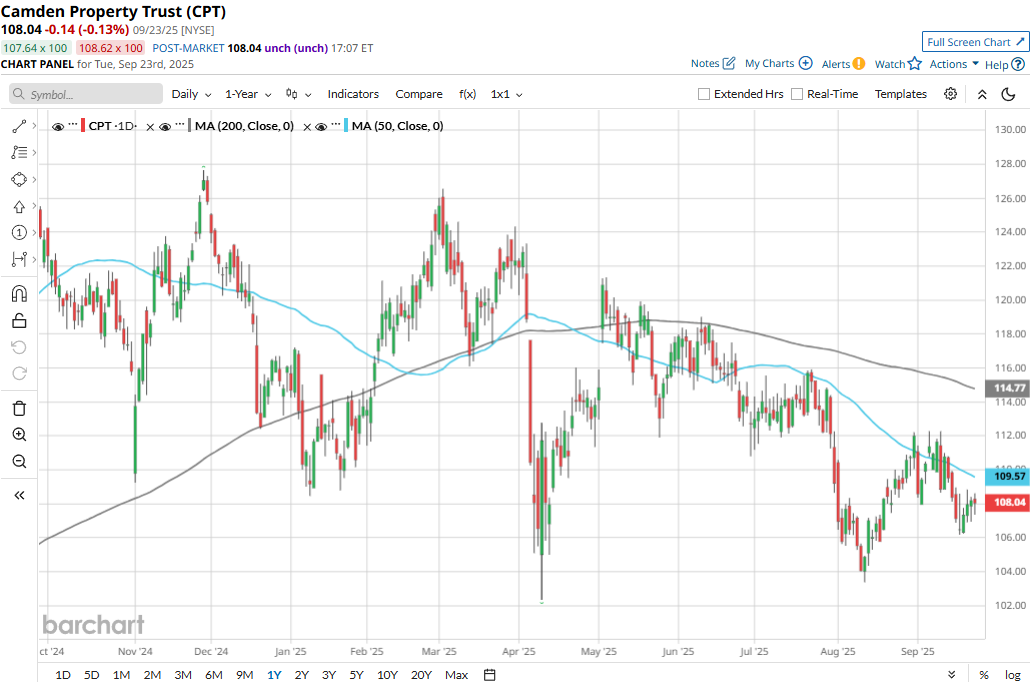
Task: Select the Fibonacci/levels list drawing tool
Action: pos(19,153)
